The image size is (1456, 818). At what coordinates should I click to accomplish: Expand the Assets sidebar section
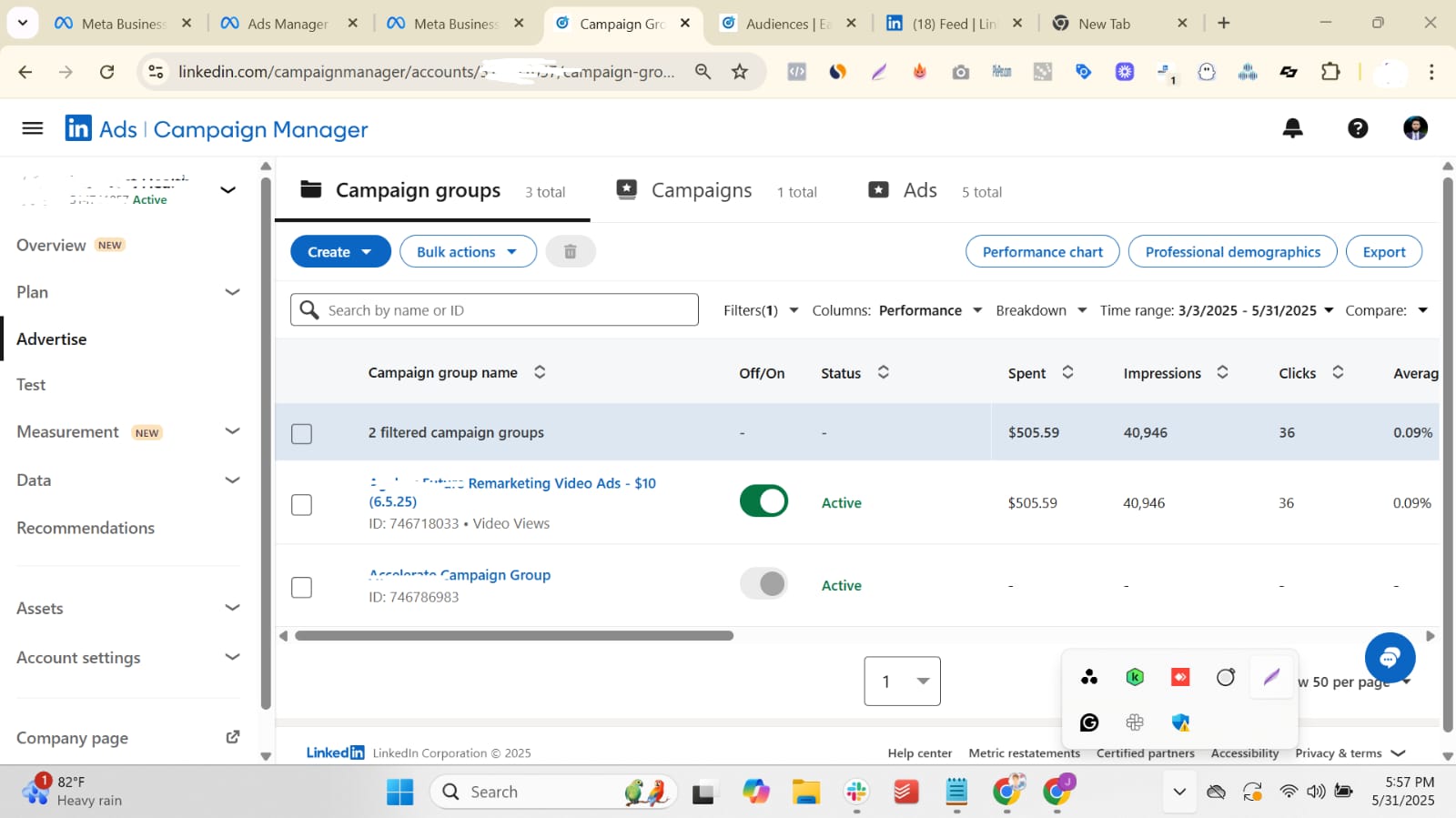point(232,608)
